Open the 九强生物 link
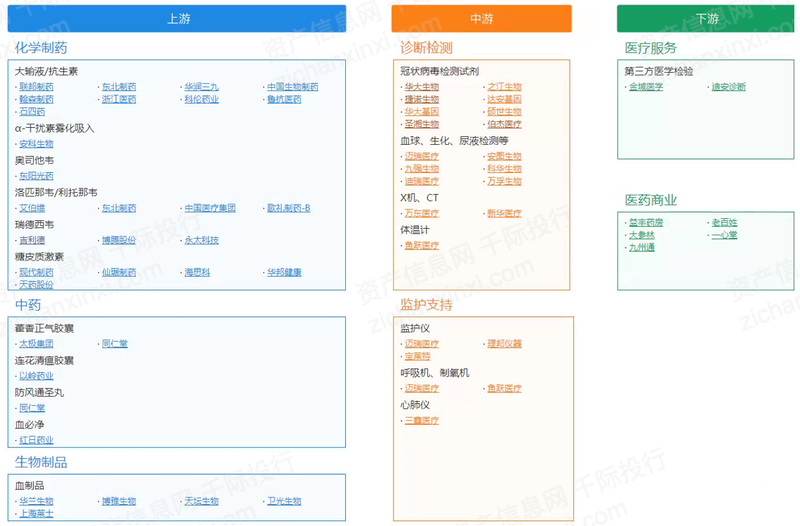The image size is (800, 526). click(x=422, y=169)
